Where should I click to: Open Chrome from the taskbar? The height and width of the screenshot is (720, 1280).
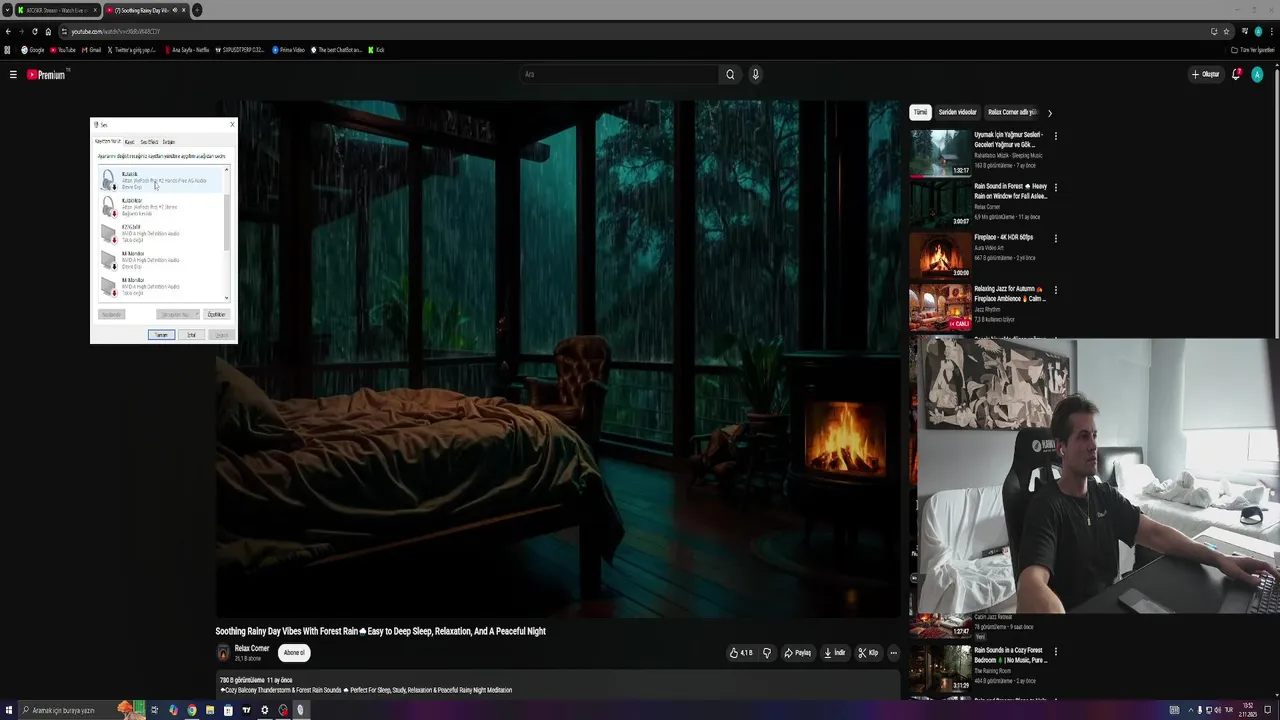click(x=192, y=710)
